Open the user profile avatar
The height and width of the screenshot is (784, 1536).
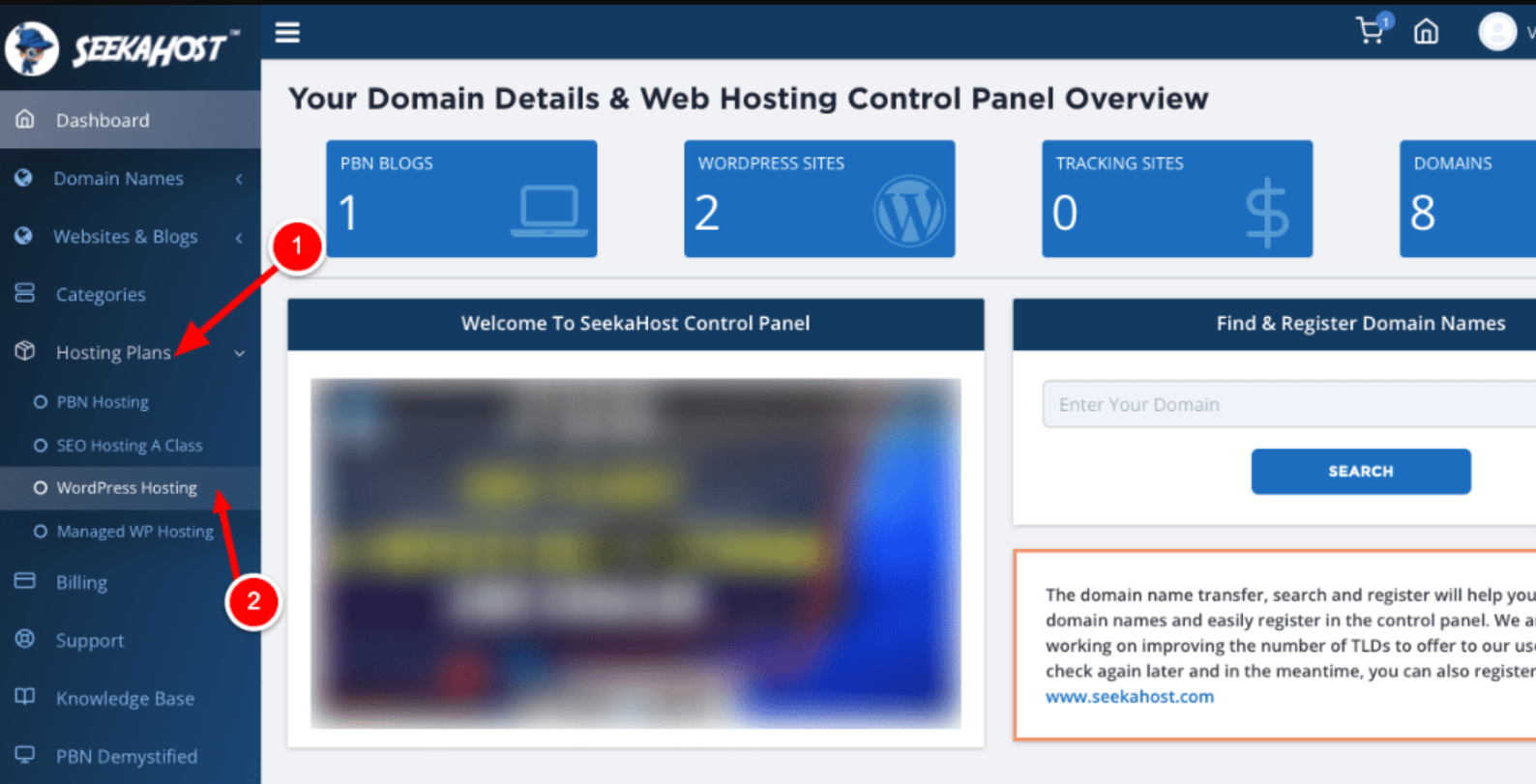1497,32
